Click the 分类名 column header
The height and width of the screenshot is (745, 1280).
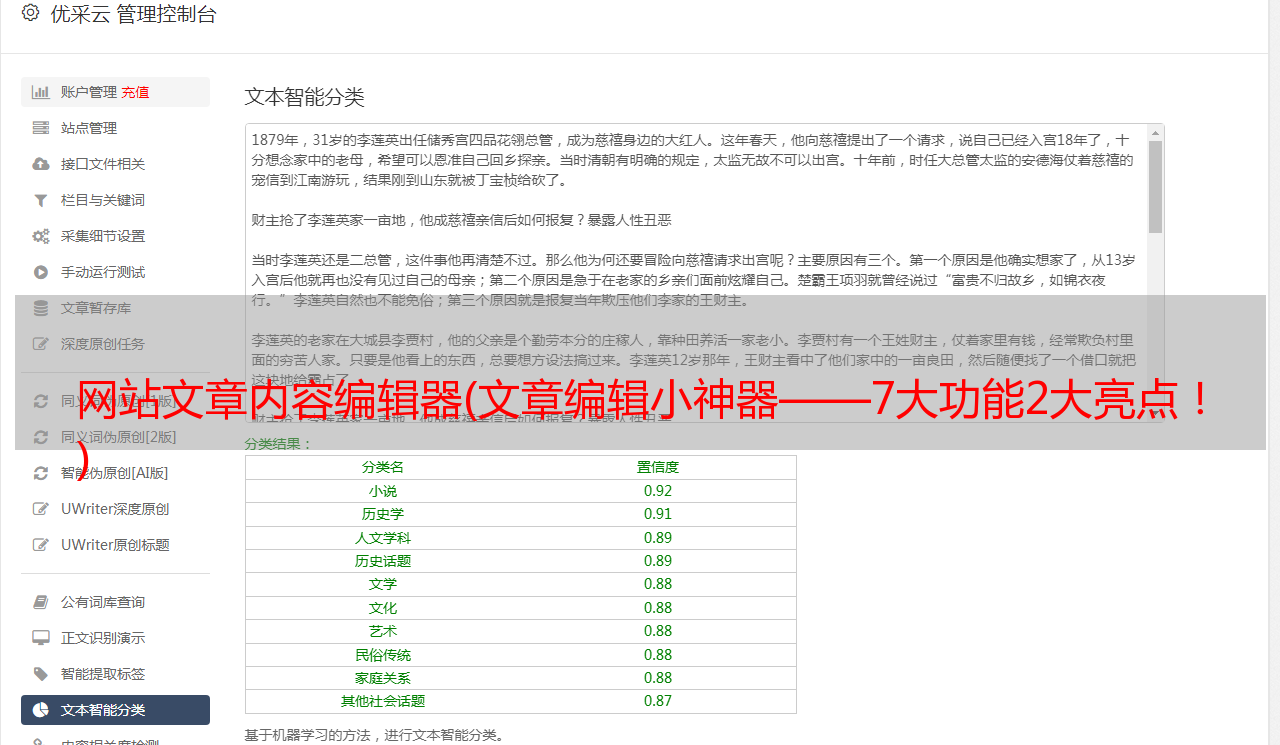tap(383, 467)
